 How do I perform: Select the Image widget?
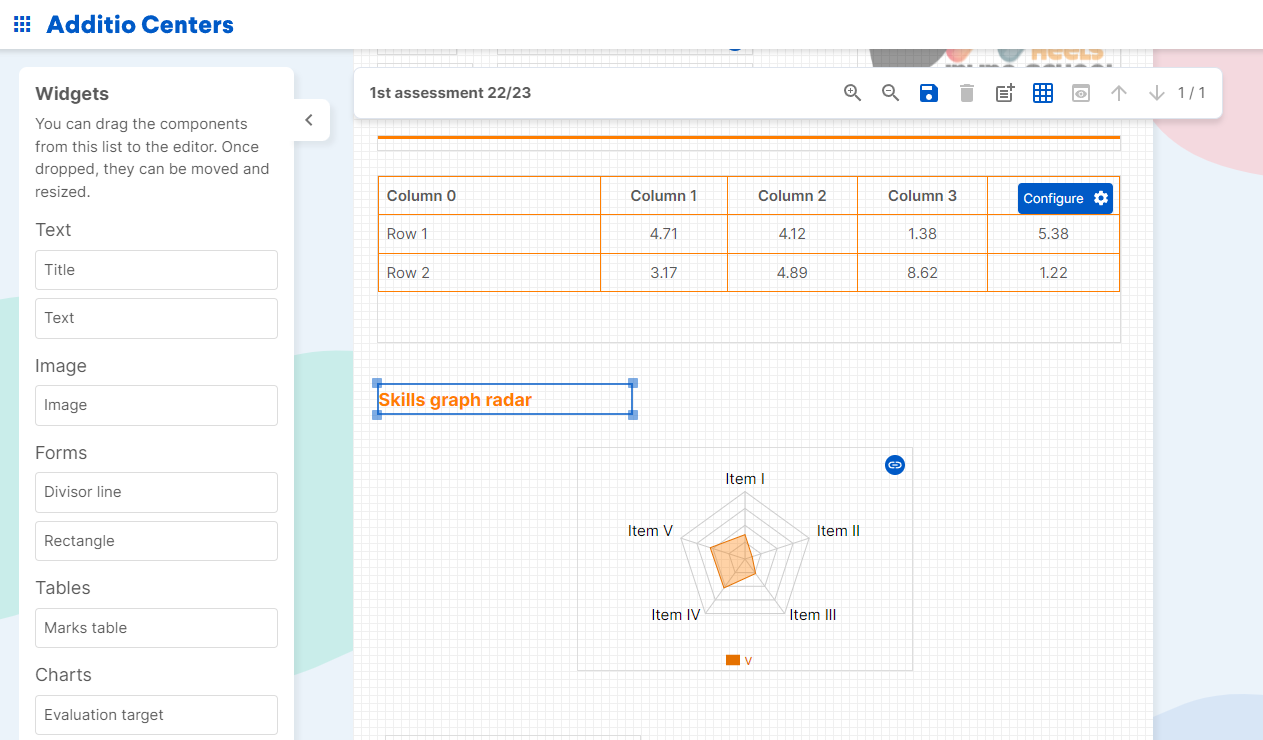point(156,405)
